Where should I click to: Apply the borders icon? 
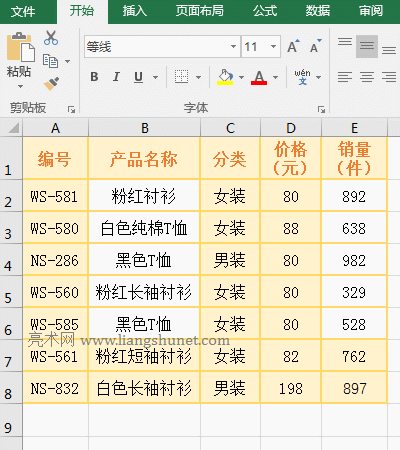point(182,77)
